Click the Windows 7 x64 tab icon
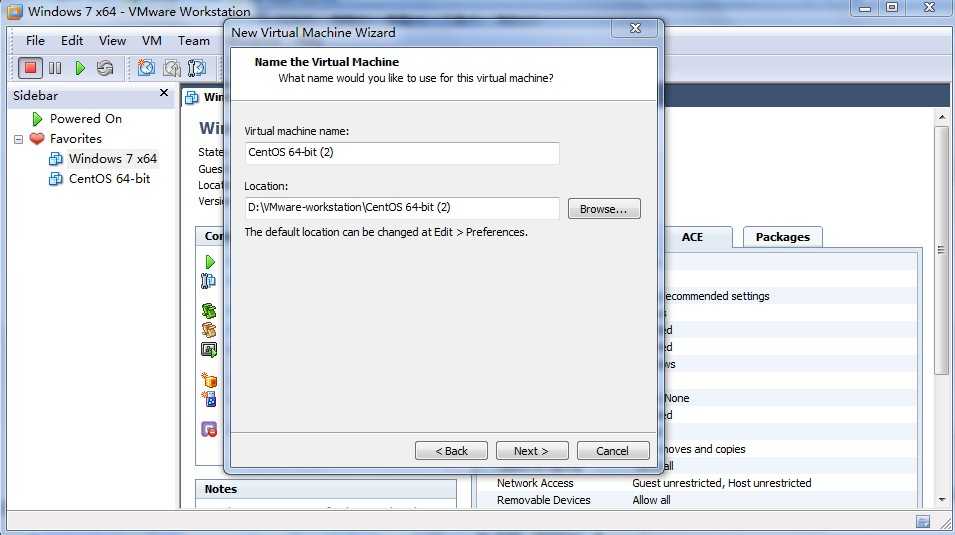 pyautogui.click(x=192, y=97)
